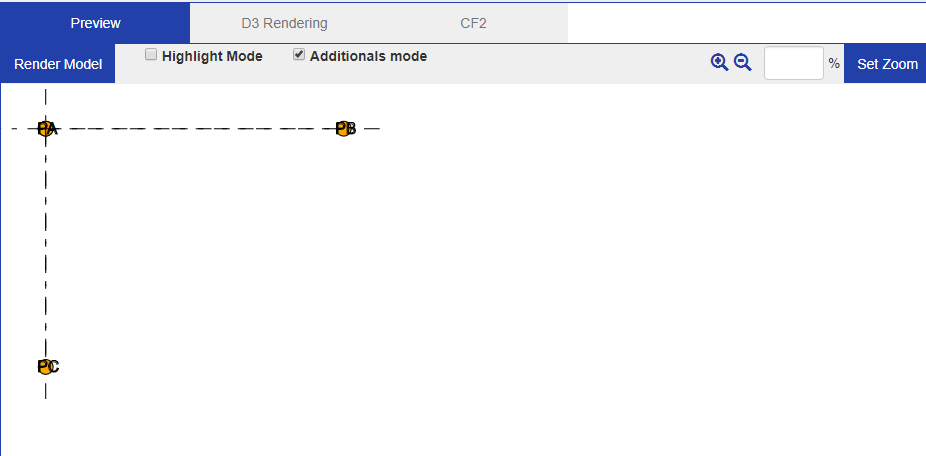926x456 pixels.
Task: Click the horizontal dashed line between PA and PB
Action: click(x=195, y=128)
